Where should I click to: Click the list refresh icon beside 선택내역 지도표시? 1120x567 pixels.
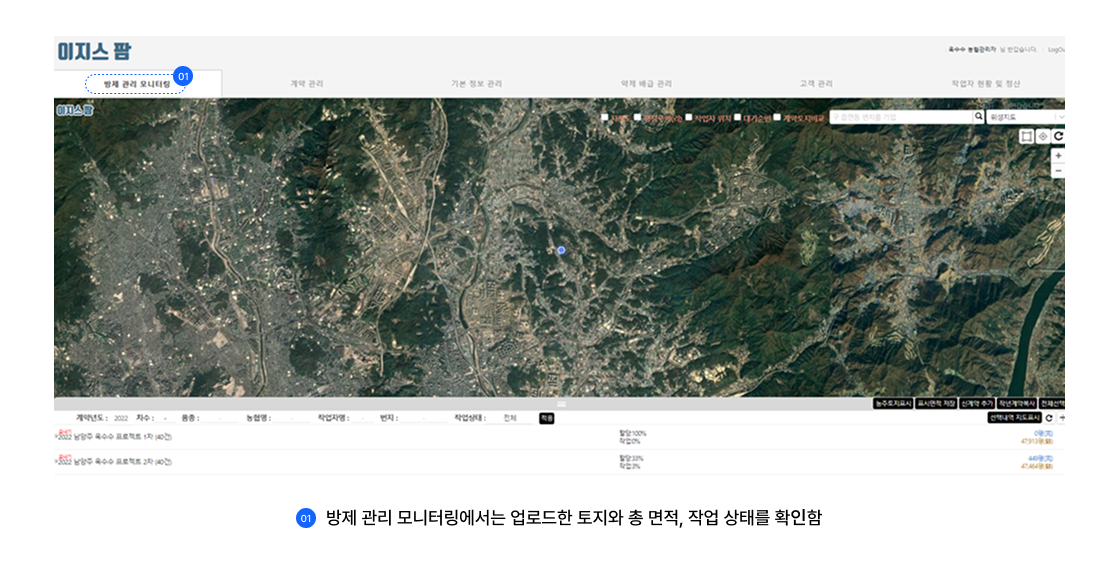click(x=1049, y=418)
